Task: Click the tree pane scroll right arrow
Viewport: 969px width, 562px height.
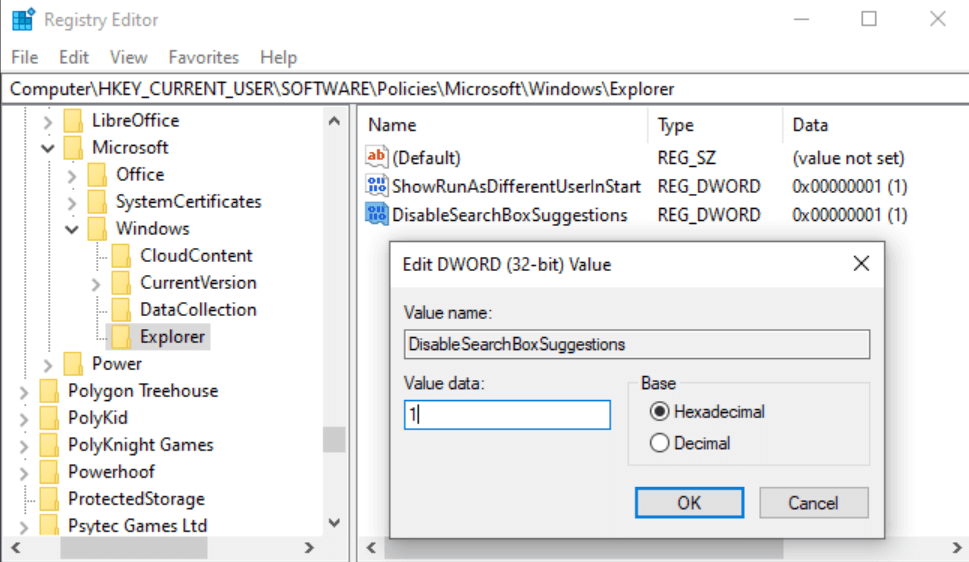Action: click(x=309, y=548)
